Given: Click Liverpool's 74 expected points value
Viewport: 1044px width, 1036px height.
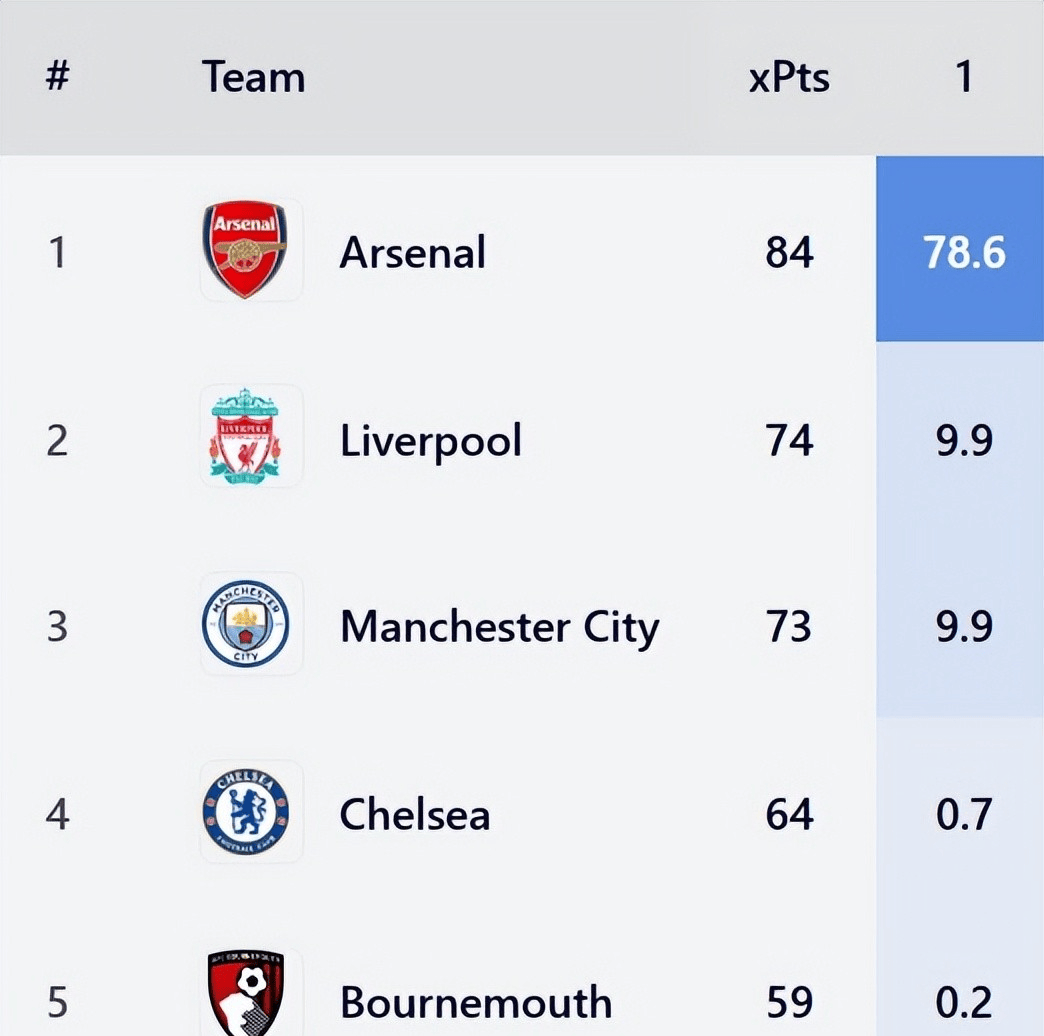Looking at the screenshot, I should (x=789, y=440).
